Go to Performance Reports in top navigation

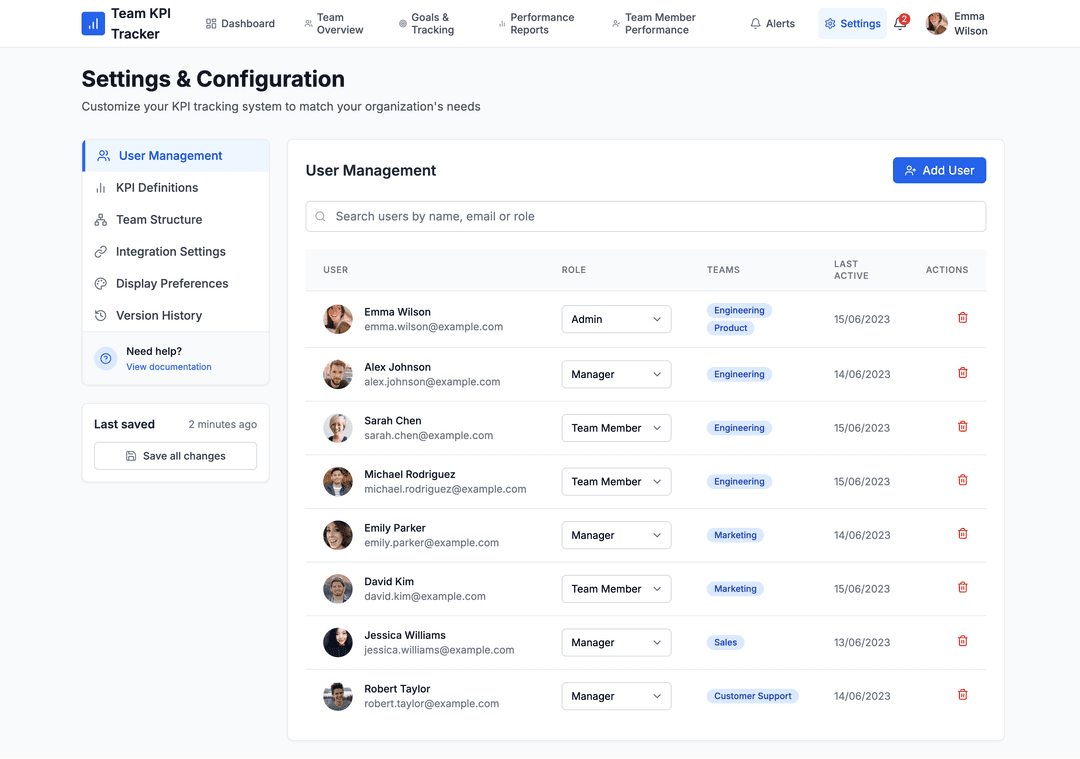click(537, 24)
